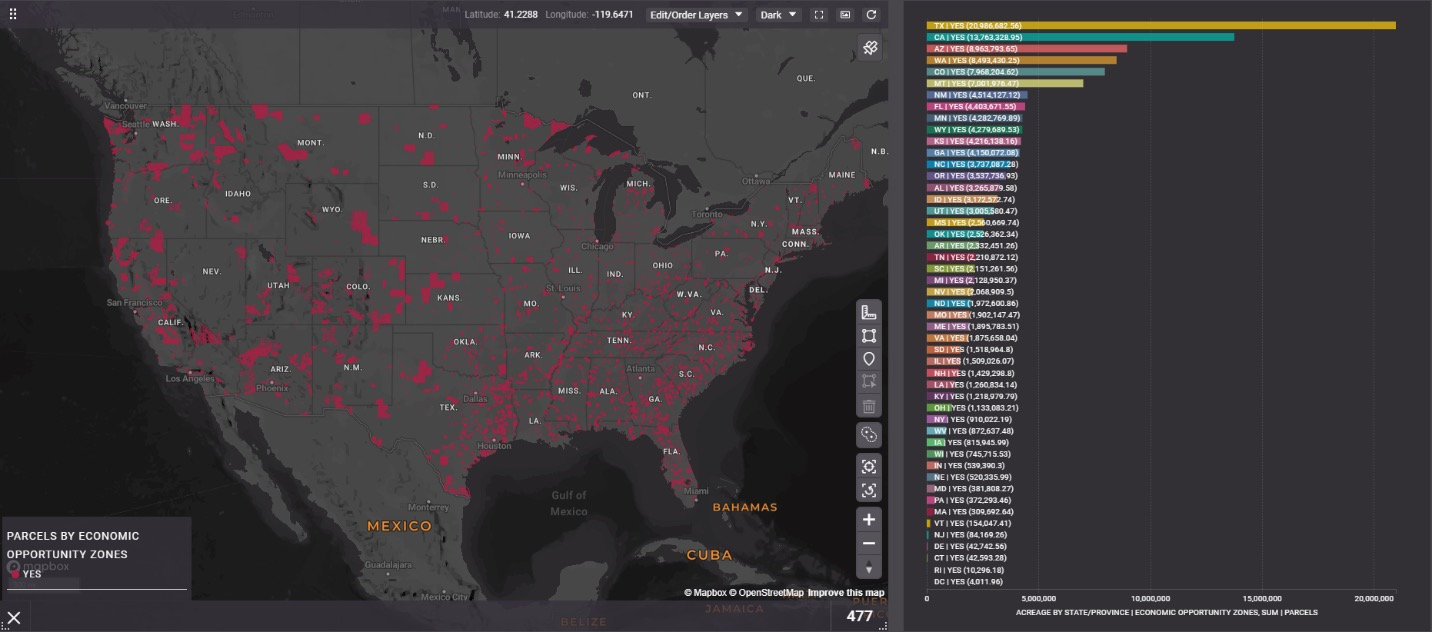The height and width of the screenshot is (632, 1432).
Task: Click the trash delete drawing icon
Action: click(x=869, y=406)
